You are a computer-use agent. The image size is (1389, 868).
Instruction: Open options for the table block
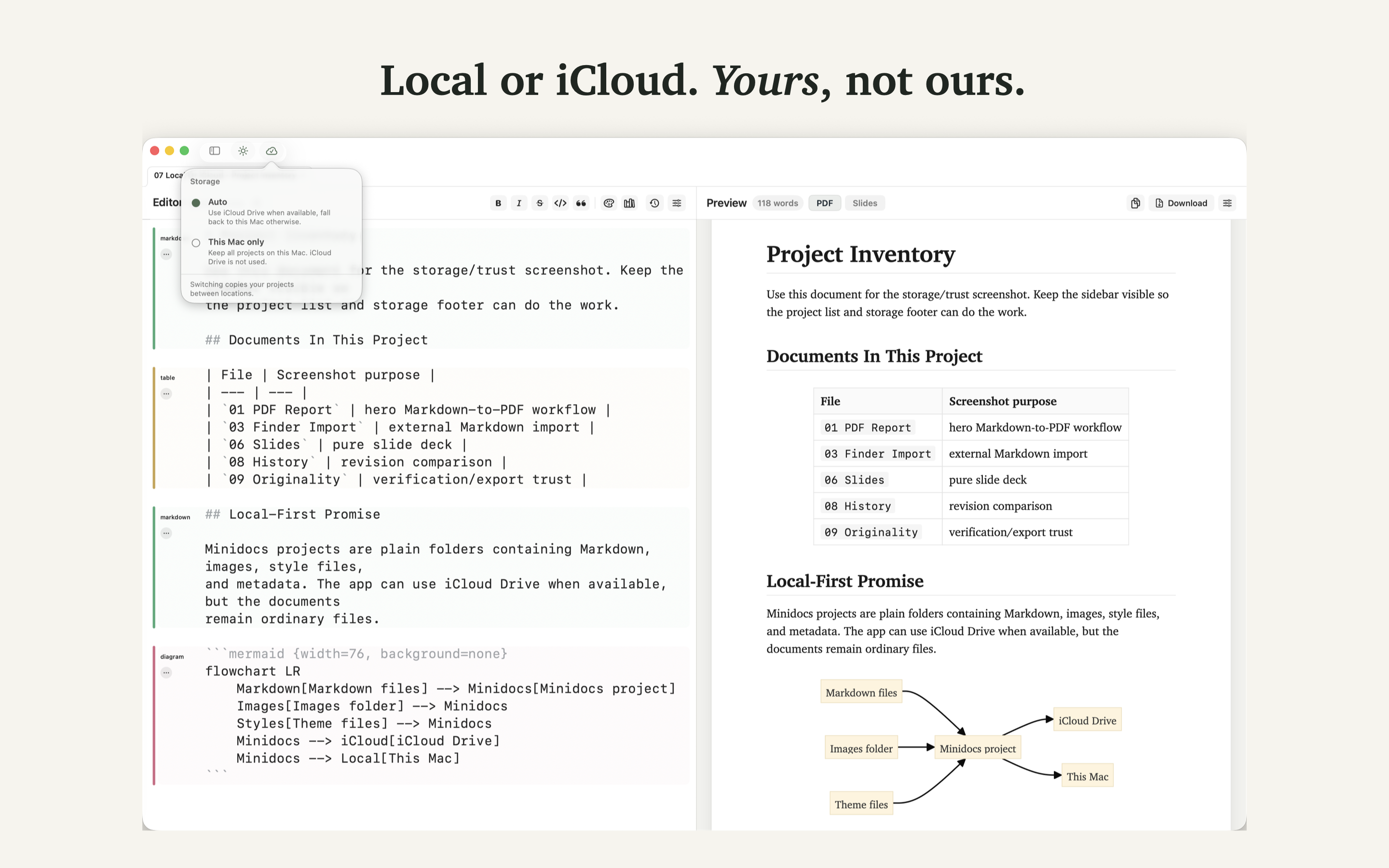tap(166, 394)
